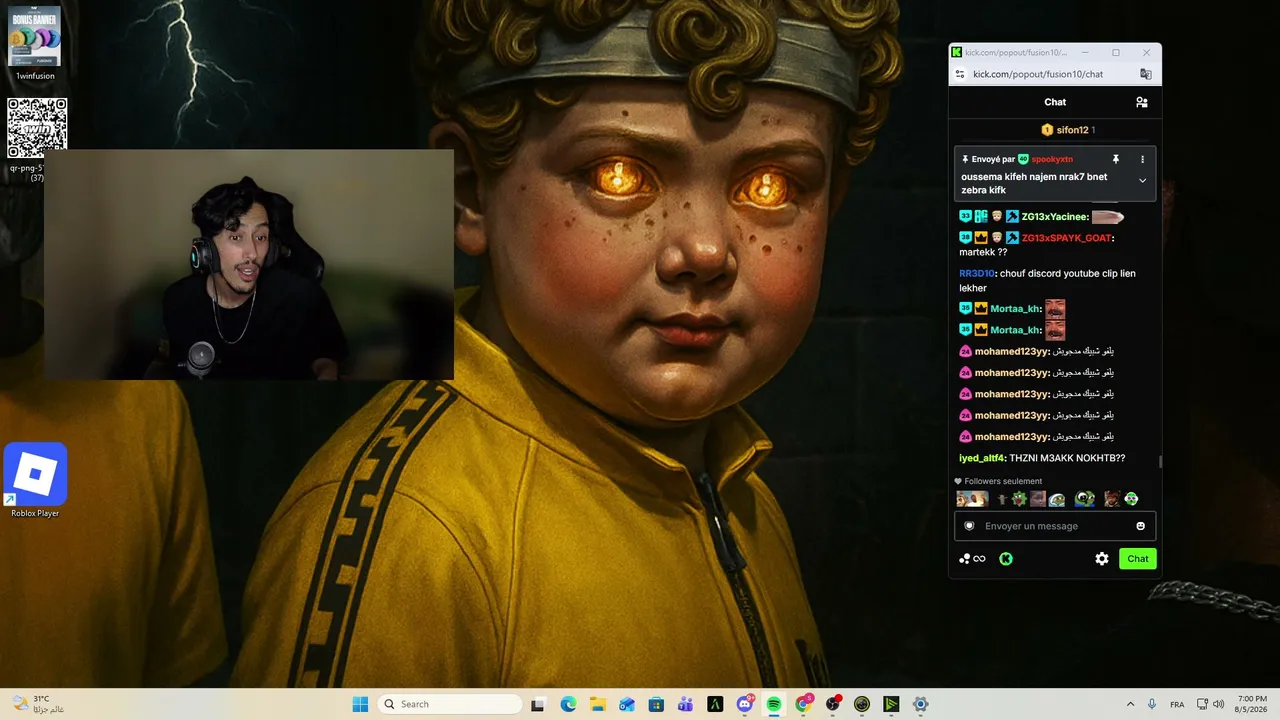1280x720 pixels.
Task: Pick the last green emote in row
Action: [x=1131, y=499]
